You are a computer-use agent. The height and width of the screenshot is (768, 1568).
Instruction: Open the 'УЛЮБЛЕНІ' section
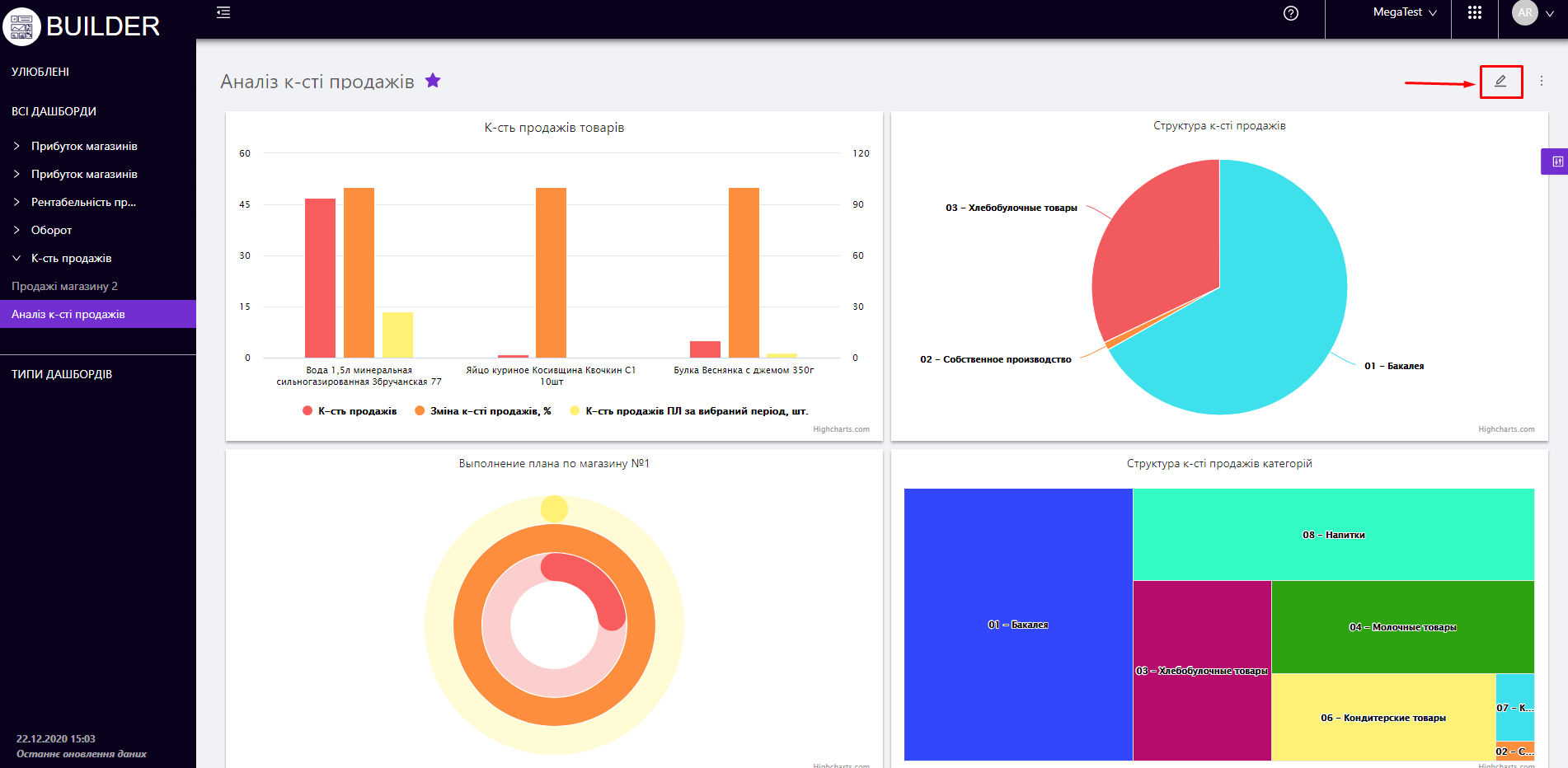pyautogui.click(x=40, y=72)
